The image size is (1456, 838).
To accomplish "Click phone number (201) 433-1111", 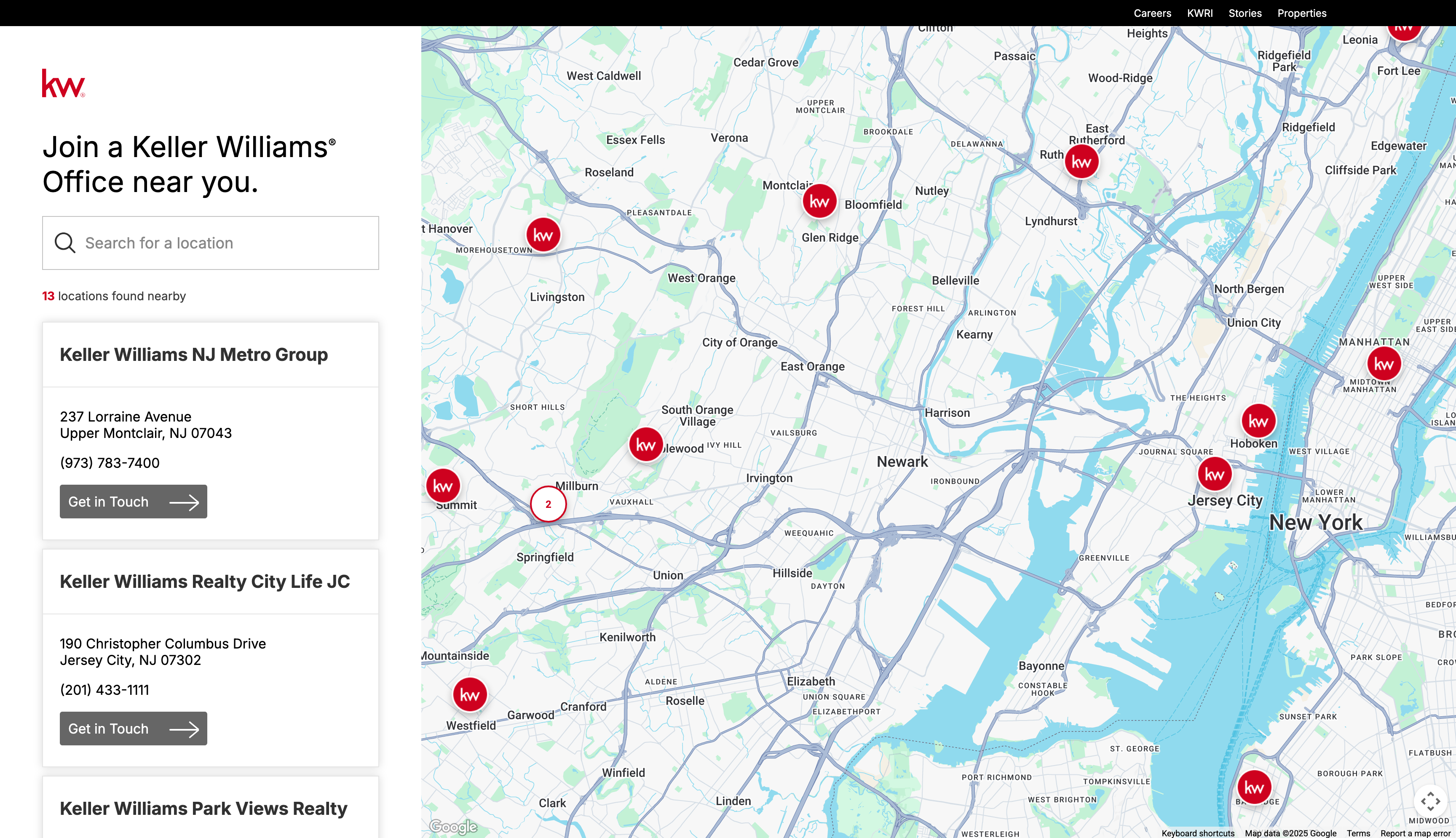I will click(x=105, y=689).
